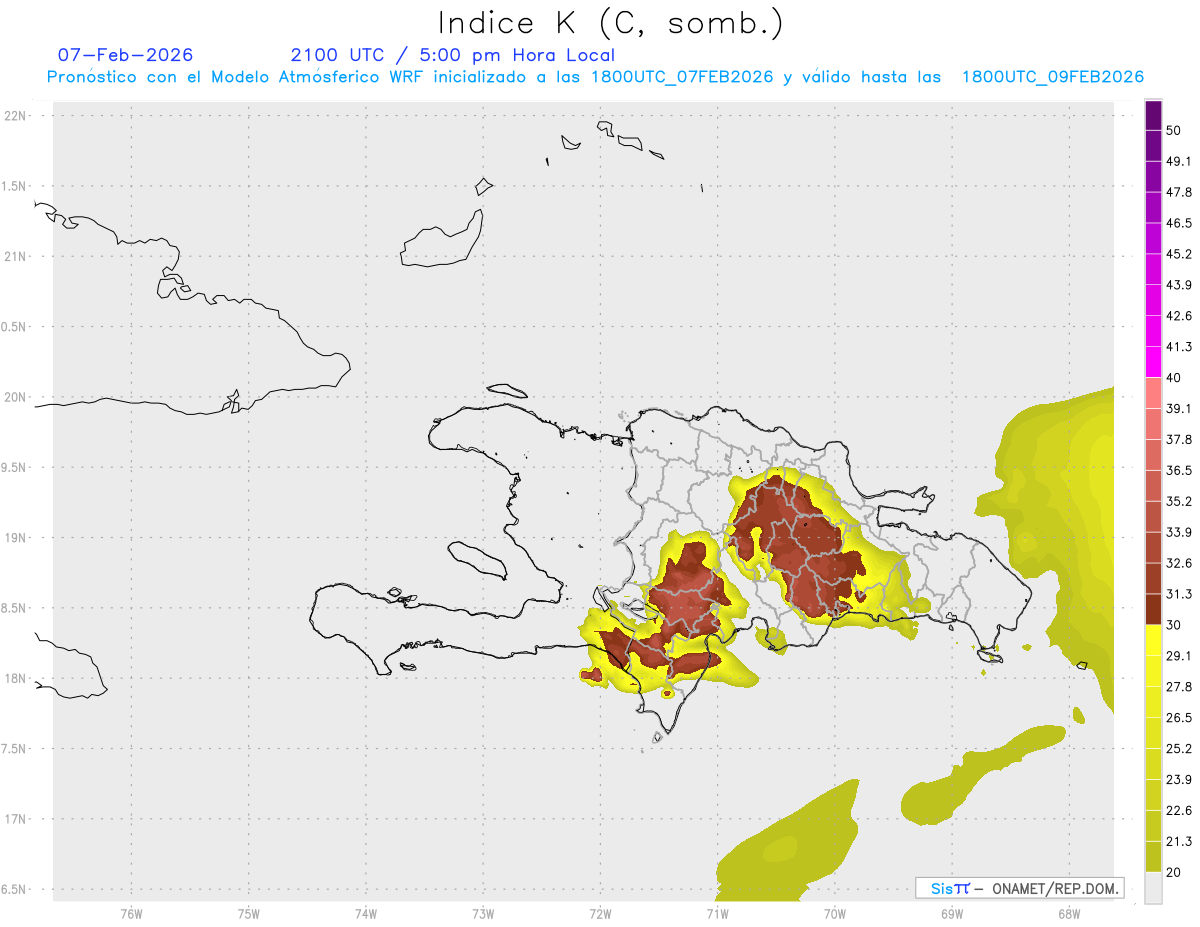Click the "22N" latitude label
The height and width of the screenshot is (927, 1200).
15,115
